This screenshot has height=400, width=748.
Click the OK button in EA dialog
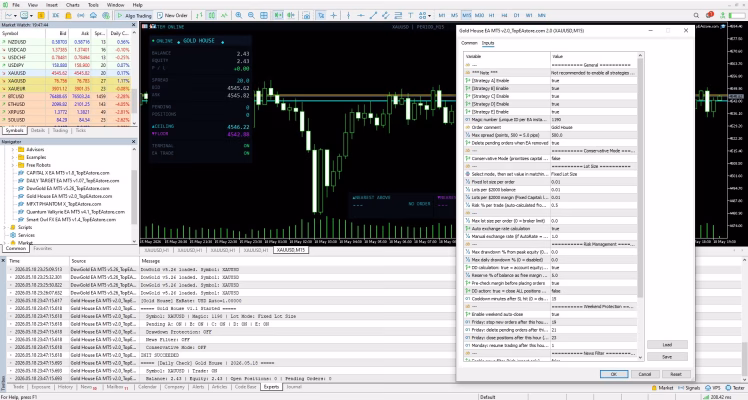(x=613, y=374)
